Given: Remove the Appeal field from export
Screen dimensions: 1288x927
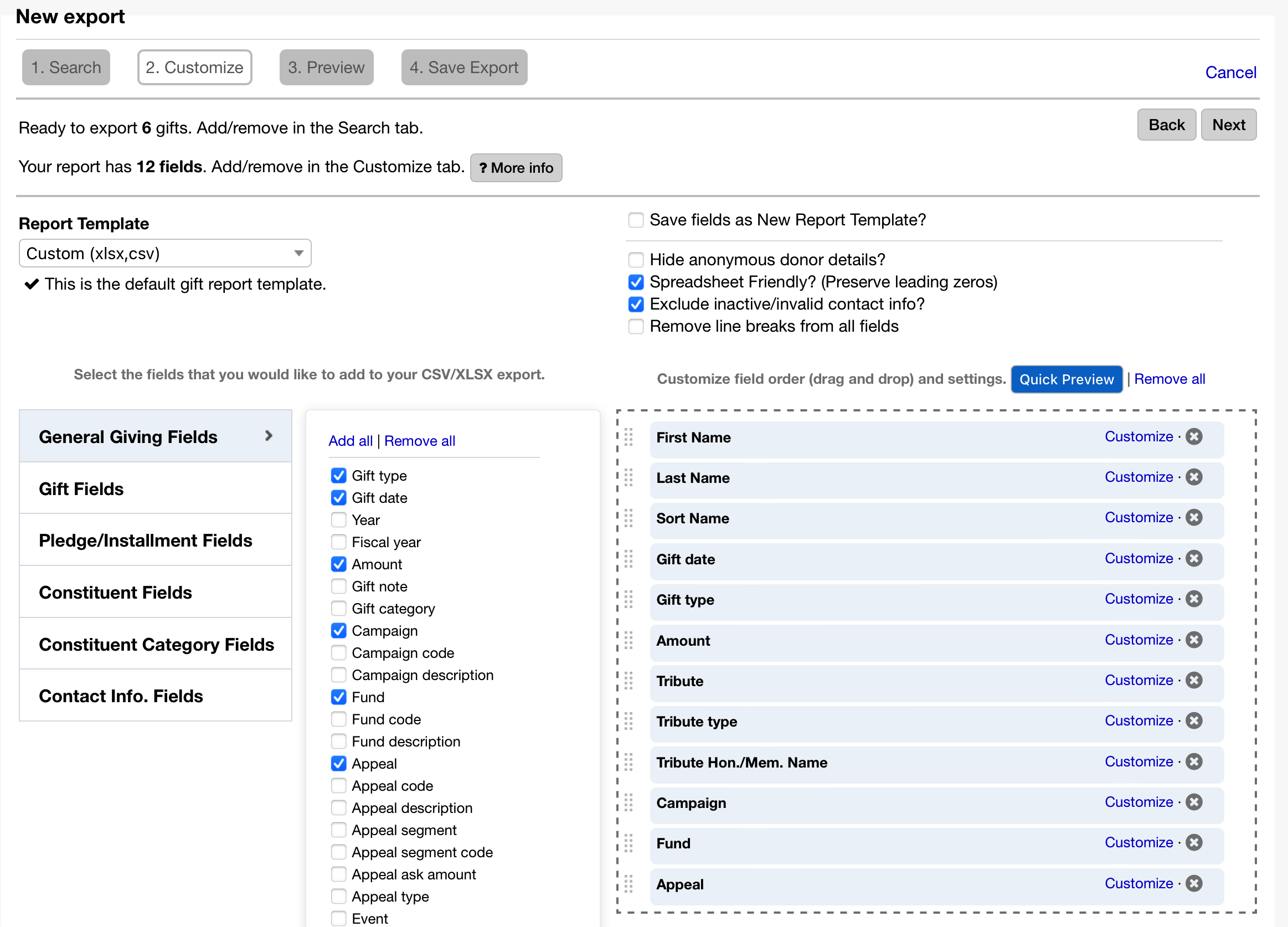Looking at the screenshot, I should click(x=1194, y=883).
